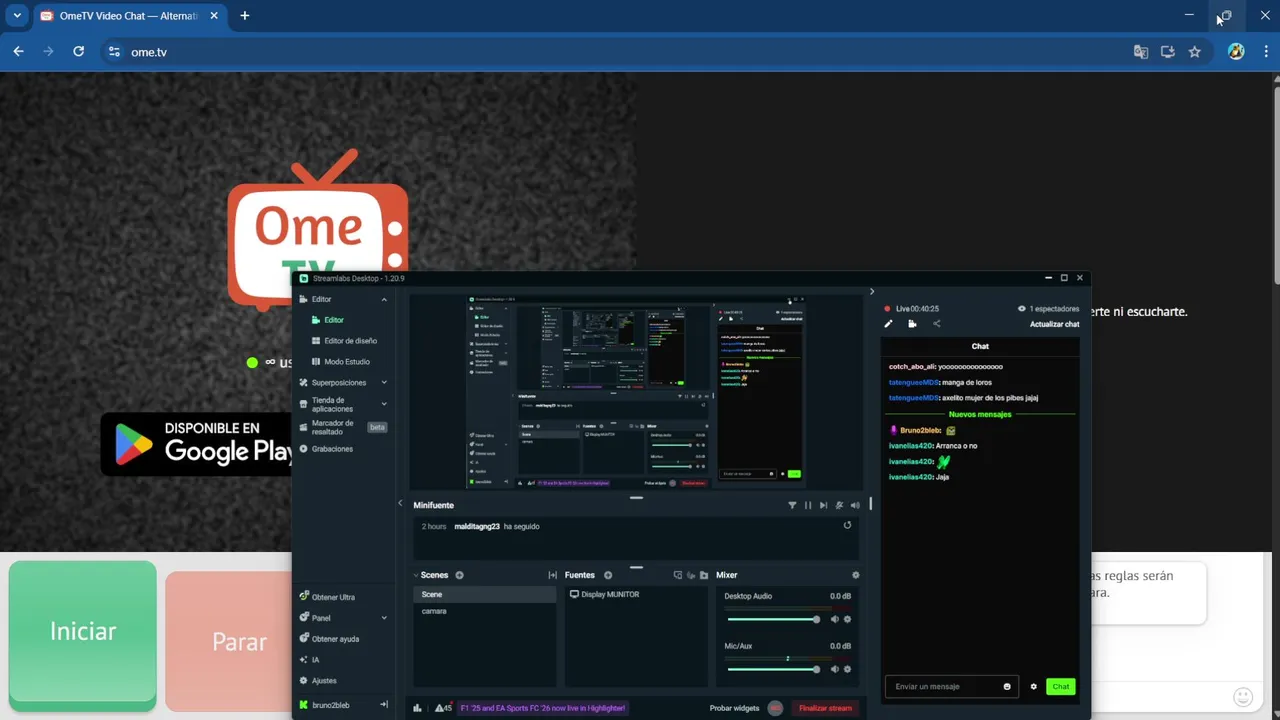Image resolution: width=1280 pixels, height=720 pixels.
Task: Open scene transitions icon beside Scenes
Action: point(552,575)
